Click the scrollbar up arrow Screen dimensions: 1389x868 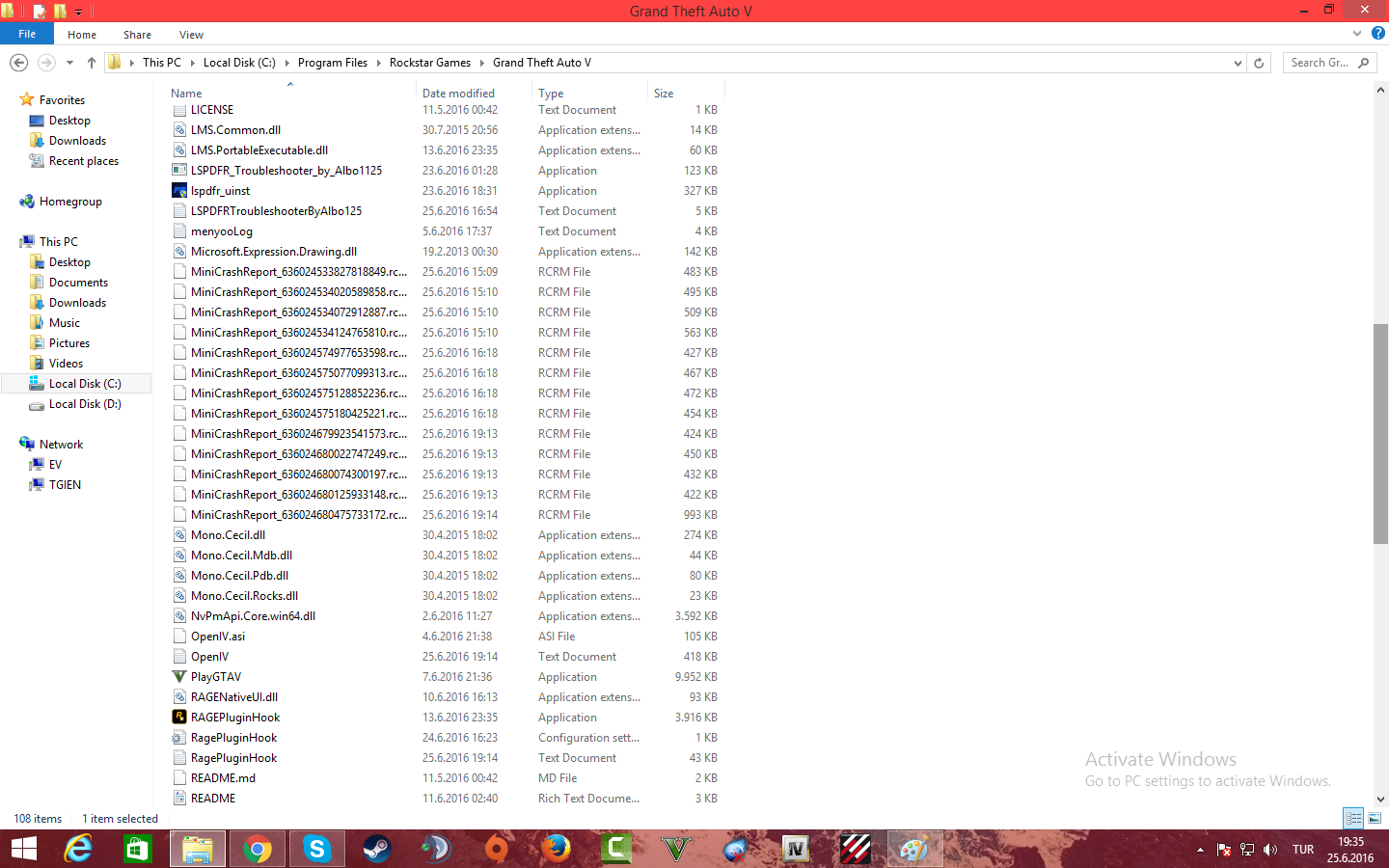click(x=1380, y=90)
